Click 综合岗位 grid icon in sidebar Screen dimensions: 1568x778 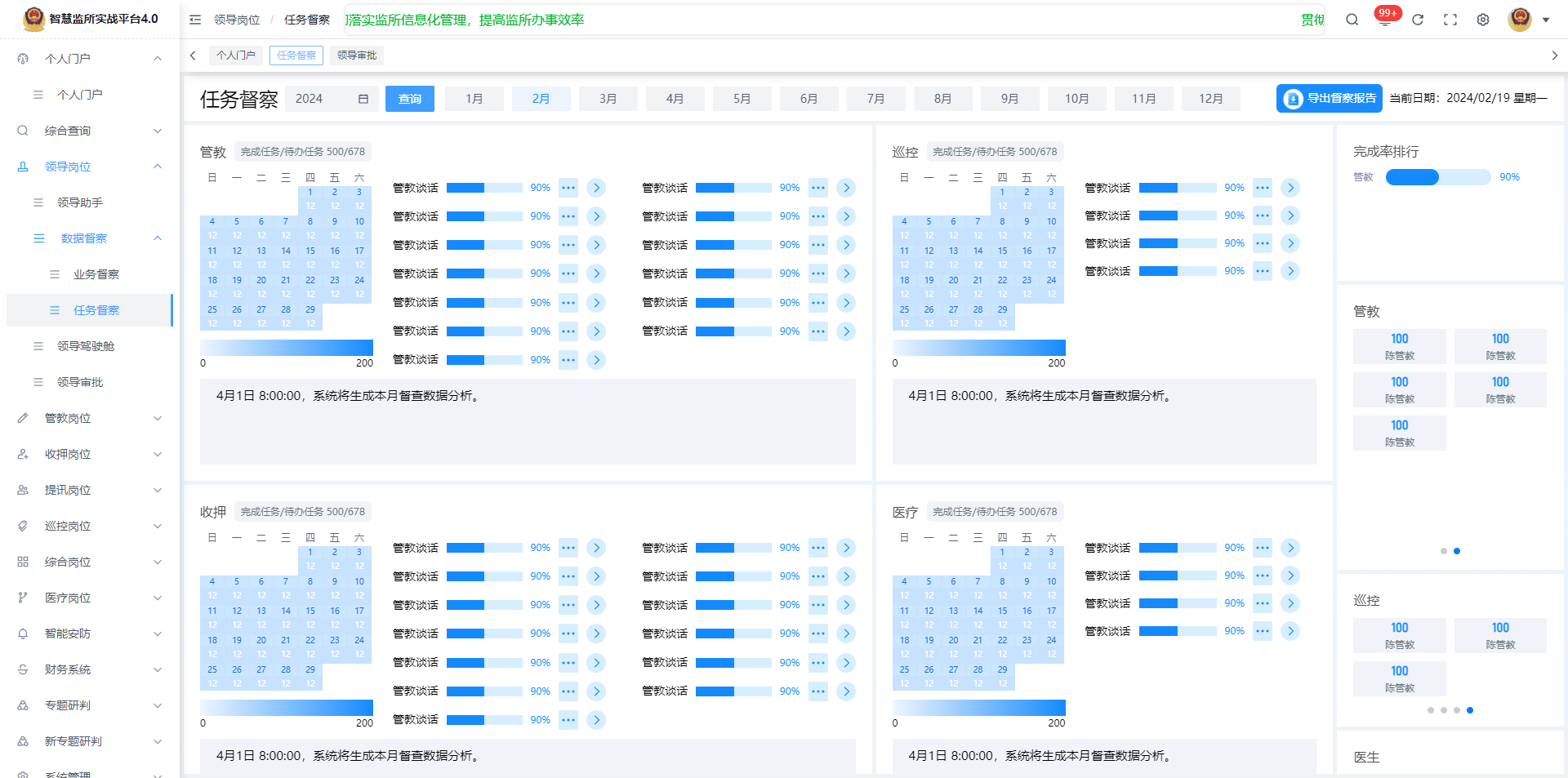23,562
